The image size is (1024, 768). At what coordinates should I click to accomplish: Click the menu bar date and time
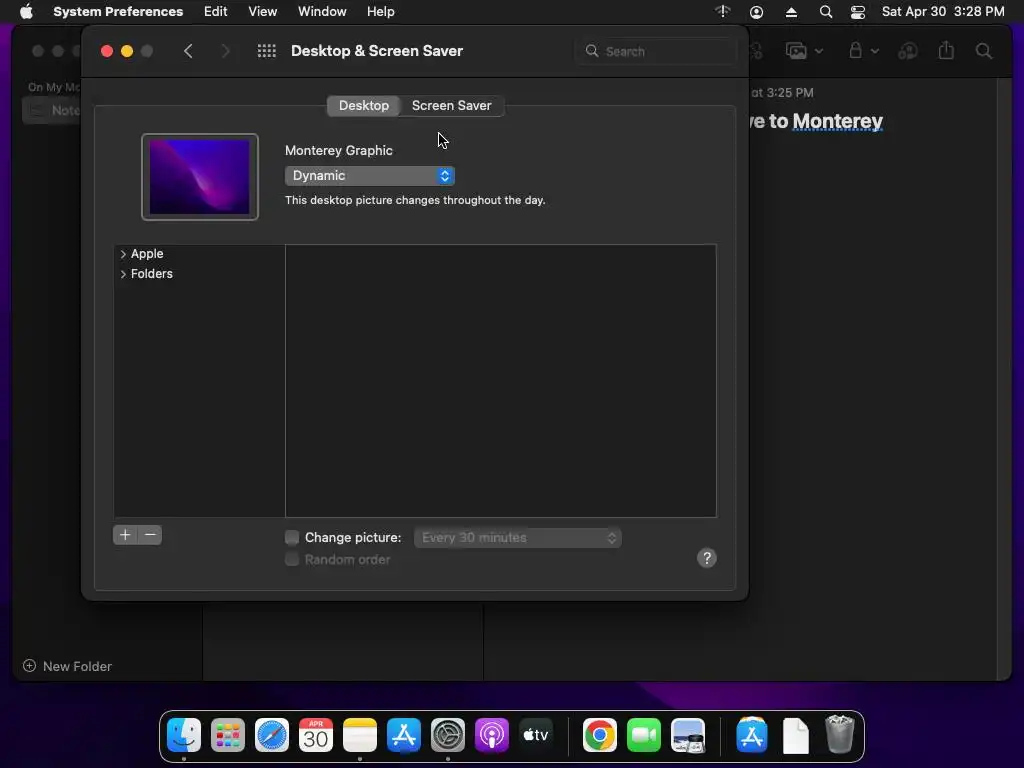[x=943, y=12]
